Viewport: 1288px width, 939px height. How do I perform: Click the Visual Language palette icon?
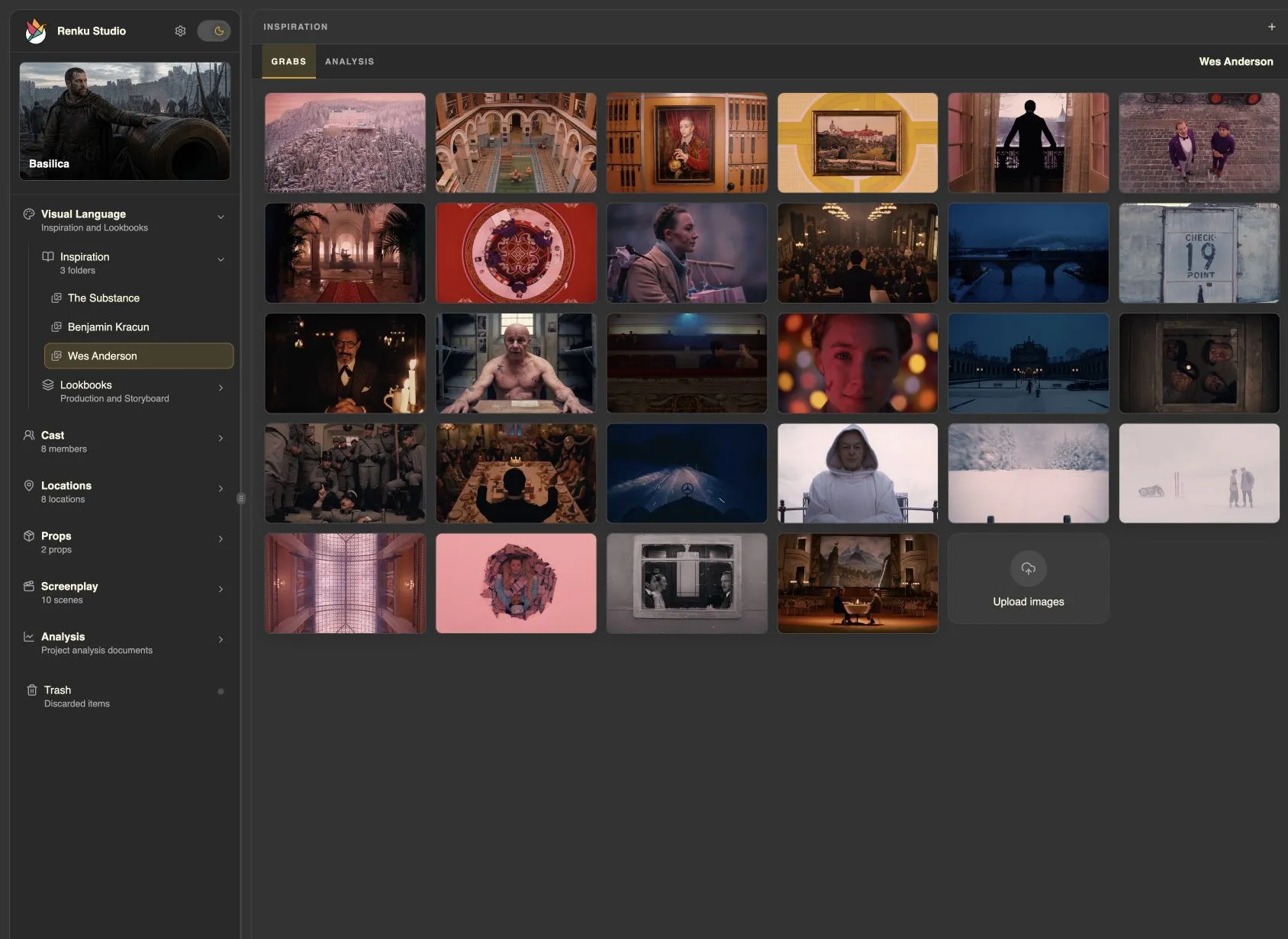point(29,214)
